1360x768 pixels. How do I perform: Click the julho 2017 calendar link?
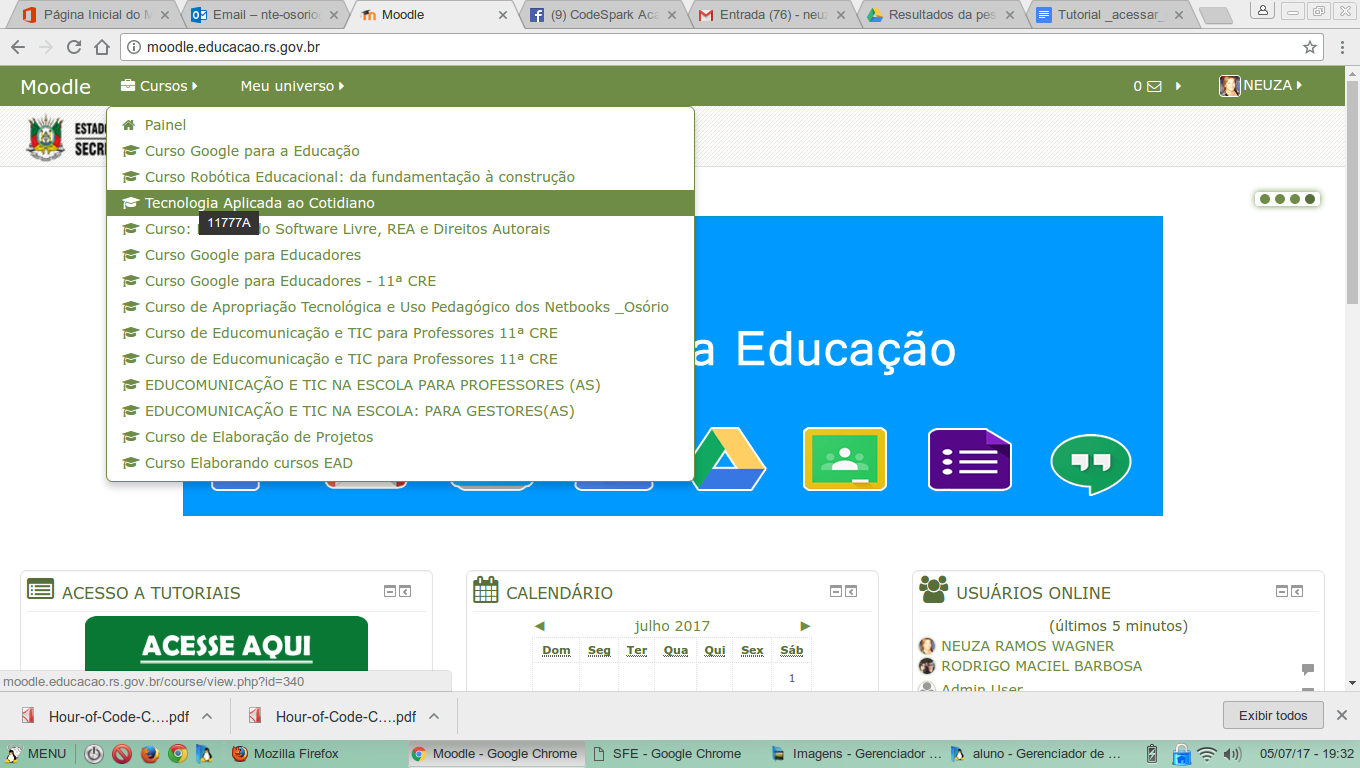(672, 626)
